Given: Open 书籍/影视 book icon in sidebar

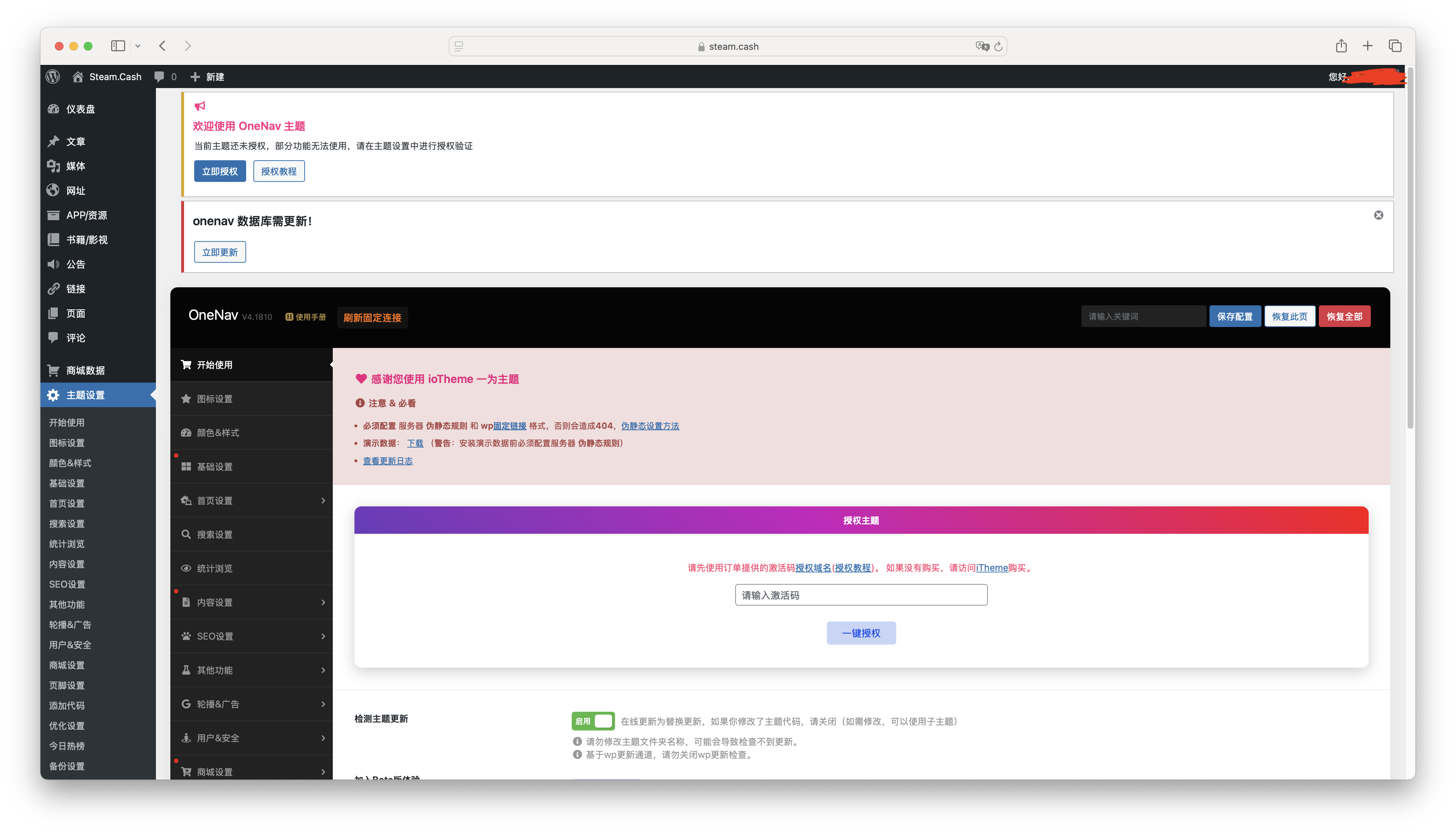Looking at the screenshot, I should coord(54,240).
